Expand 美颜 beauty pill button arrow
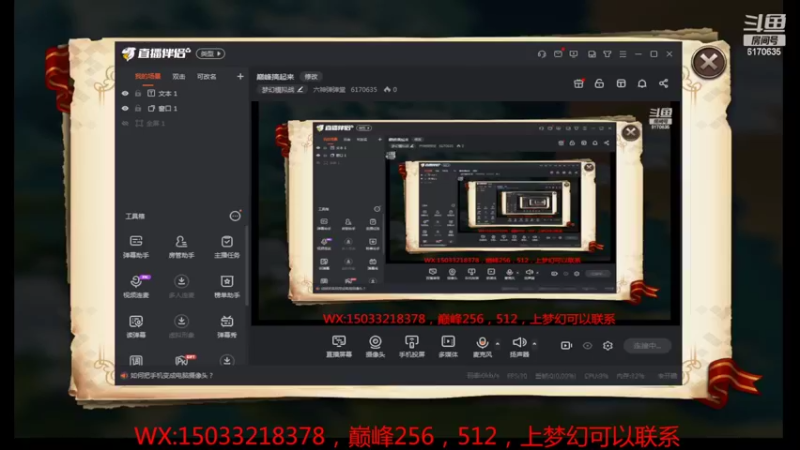This screenshot has width=800, height=450. pyautogui.click(x=211, y=54)
